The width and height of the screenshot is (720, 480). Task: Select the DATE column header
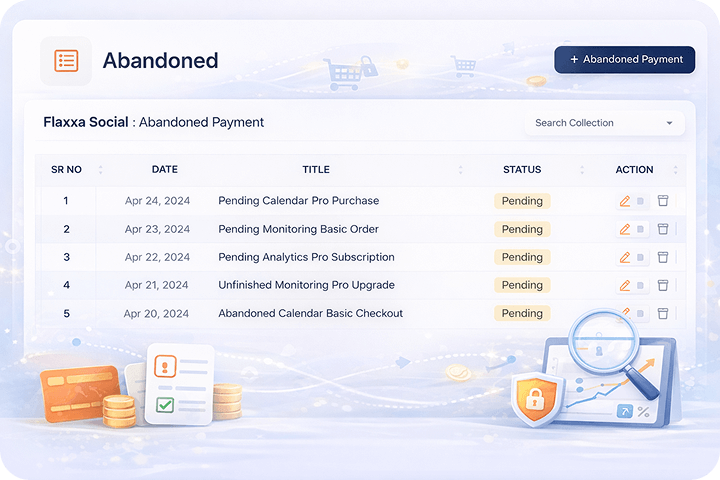[165, 170]
